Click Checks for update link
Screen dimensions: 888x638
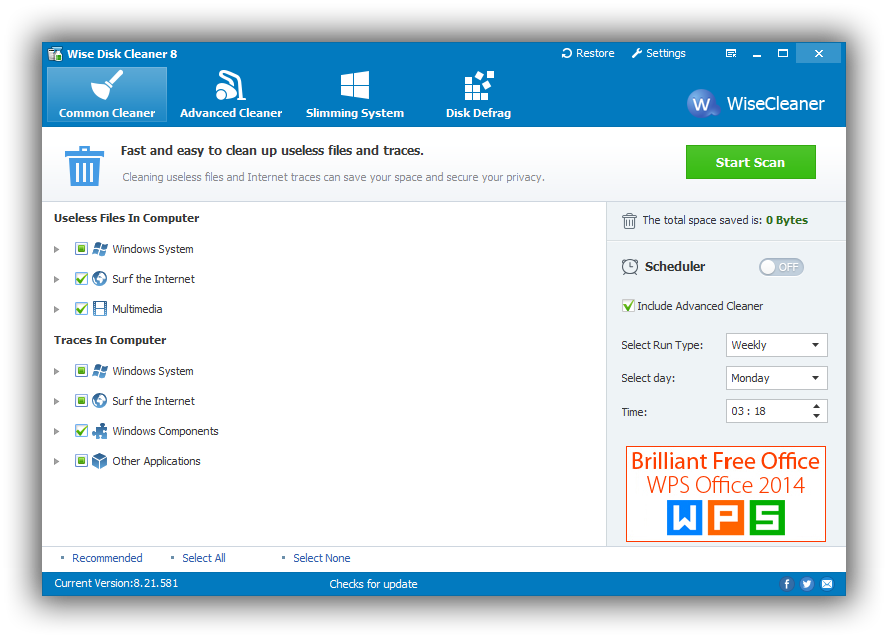(x=373, y=584)
